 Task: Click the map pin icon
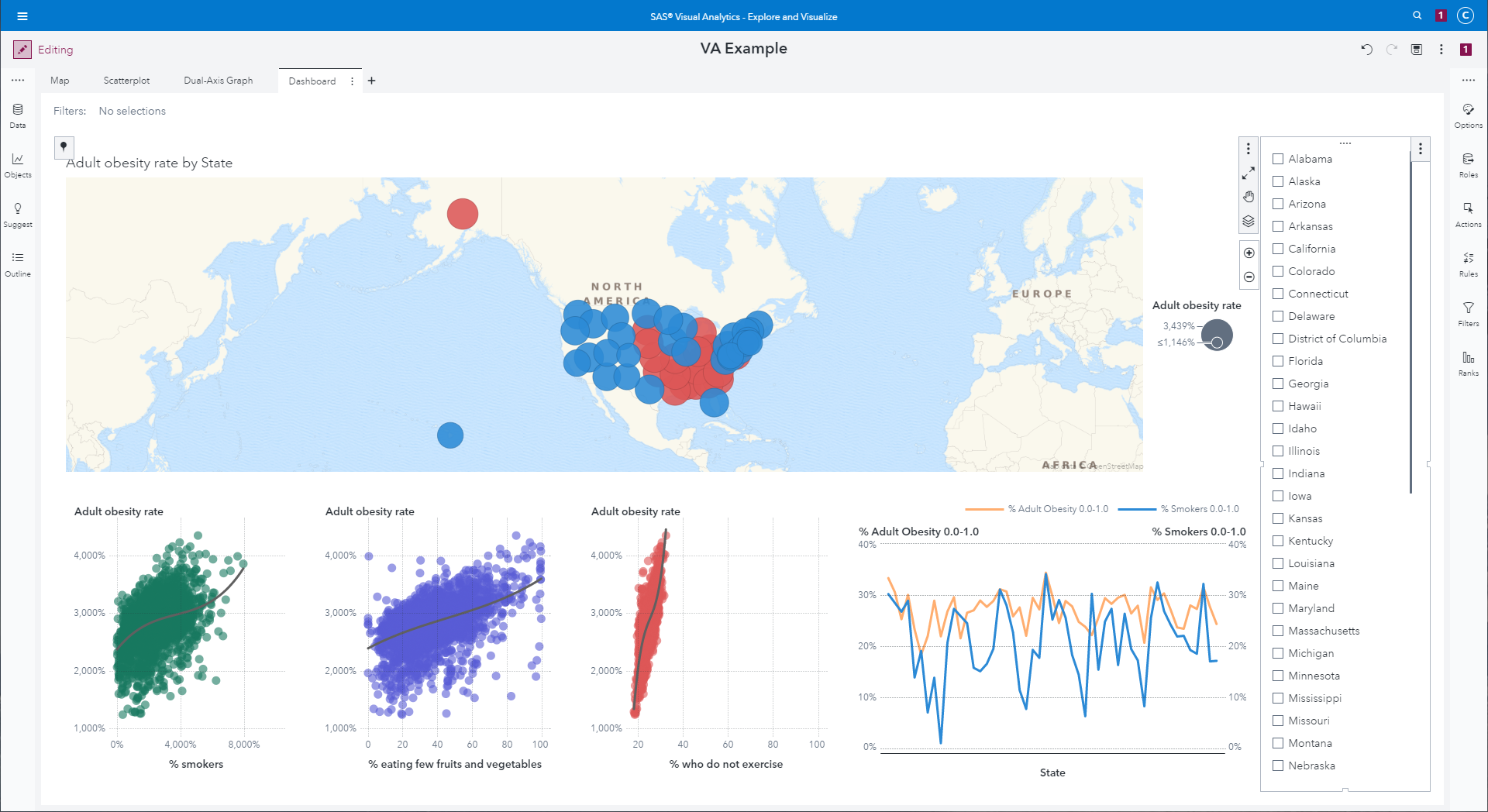tap(64, 146)
